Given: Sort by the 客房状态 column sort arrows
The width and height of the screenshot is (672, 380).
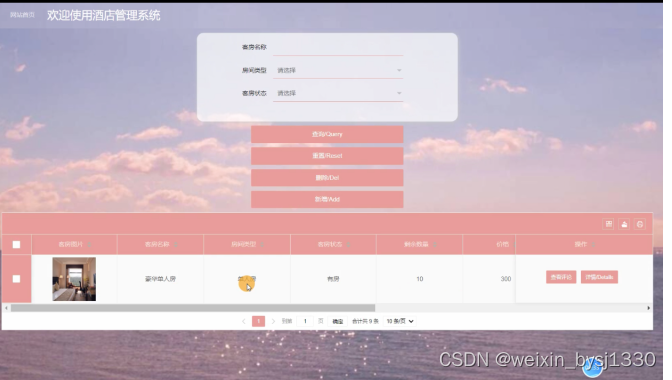Looking at the screenshot, I should pyautogui.click(x=348, y=245).
